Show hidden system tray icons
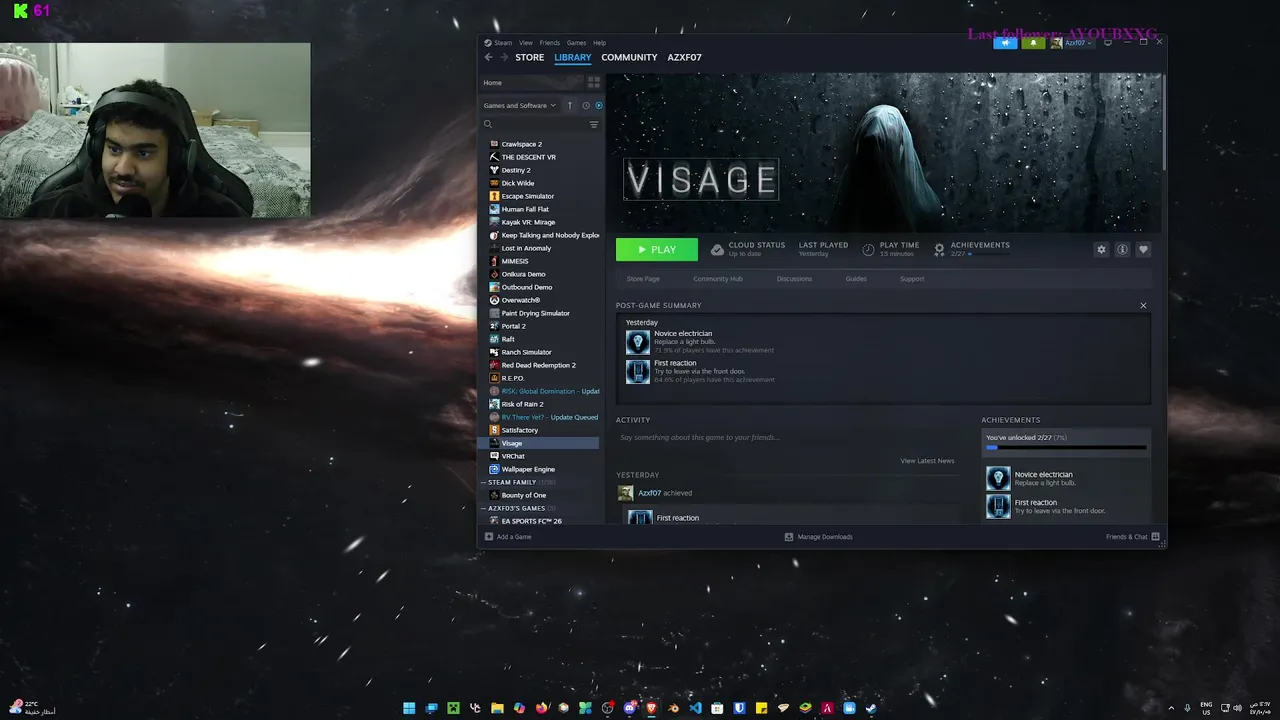 coord(1171,708)
